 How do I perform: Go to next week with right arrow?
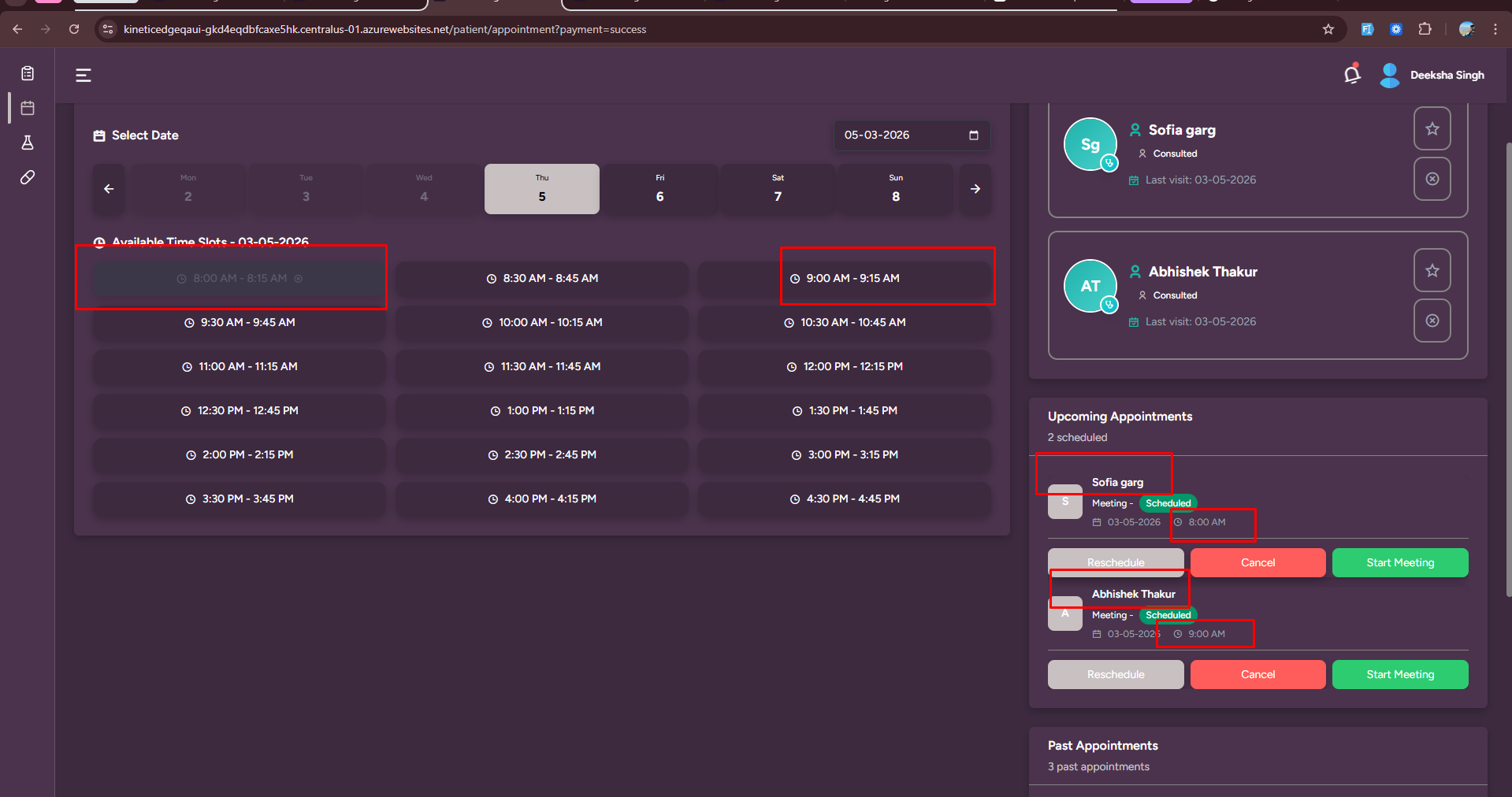coord(975,189)
